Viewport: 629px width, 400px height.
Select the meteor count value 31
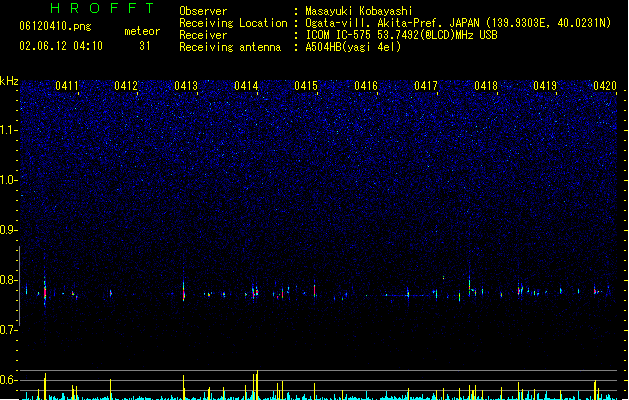point(145,46)
